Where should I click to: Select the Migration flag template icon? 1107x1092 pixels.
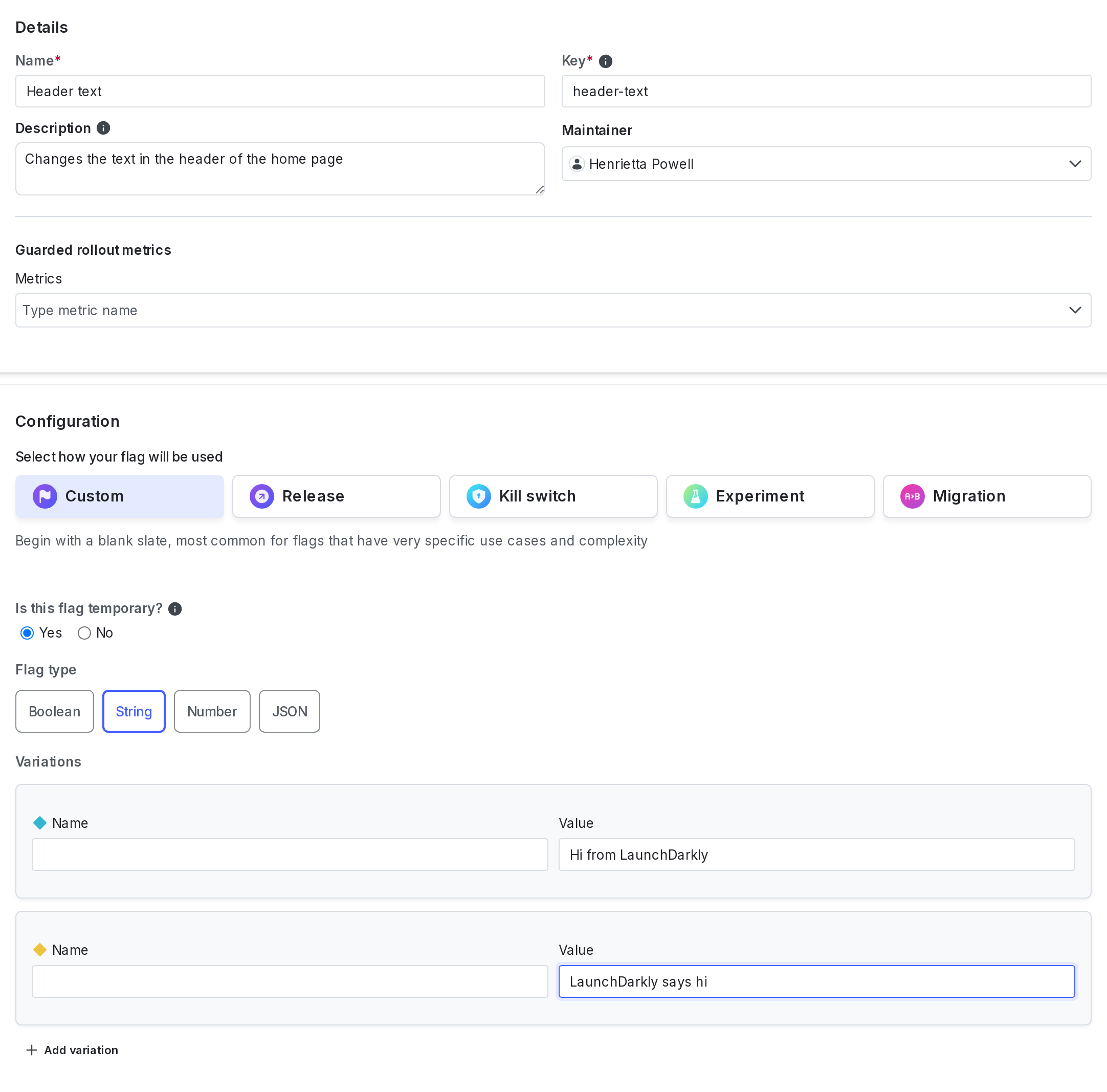click(912, 496)
